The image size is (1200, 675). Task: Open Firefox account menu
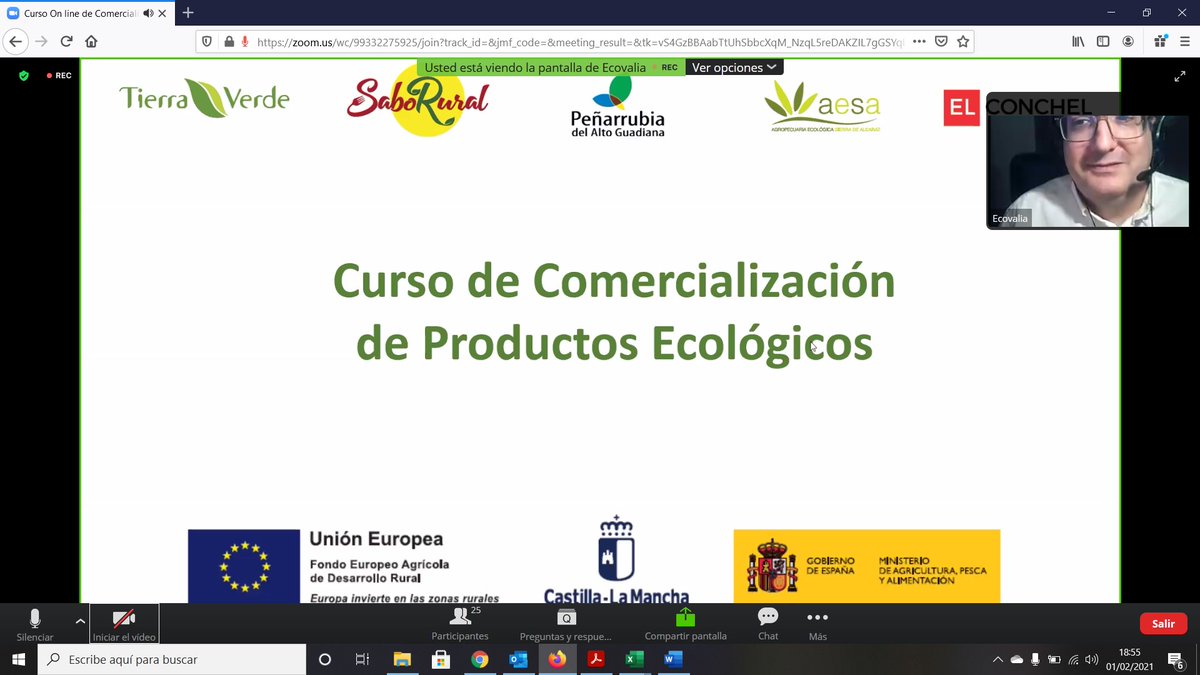pyautogui.click(x=1128, y=42)
